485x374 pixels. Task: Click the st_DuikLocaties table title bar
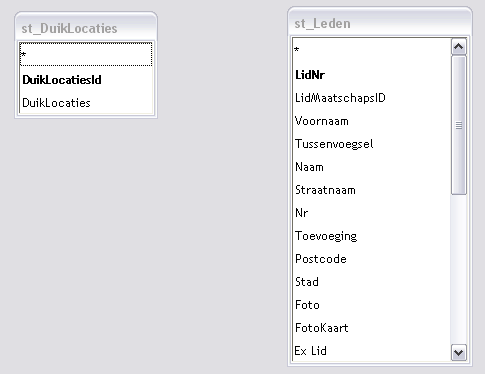[86, 28]
